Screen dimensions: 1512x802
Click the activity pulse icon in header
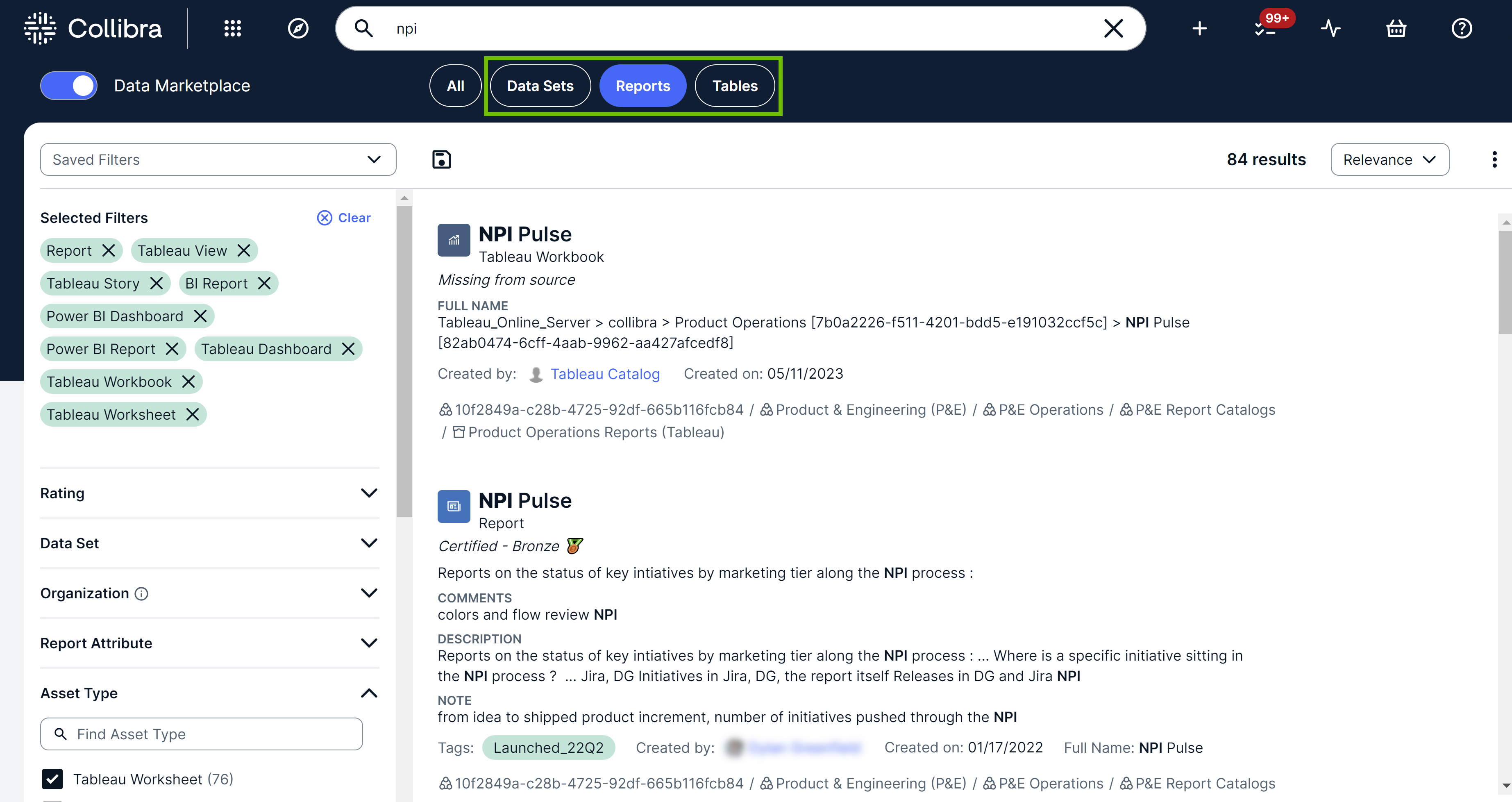[x=1330, y=27]
